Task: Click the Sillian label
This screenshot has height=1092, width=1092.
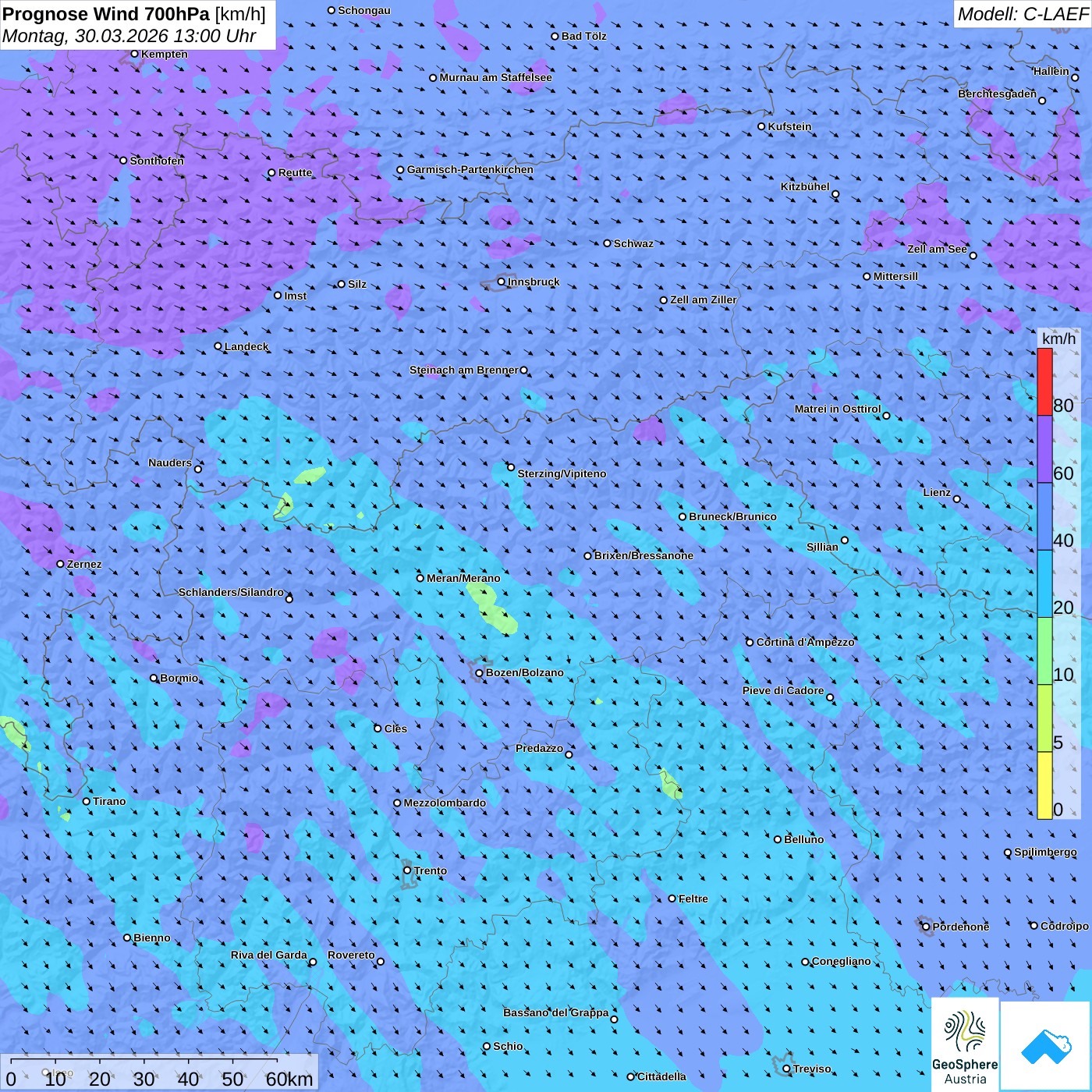Action: pos(822,547)
